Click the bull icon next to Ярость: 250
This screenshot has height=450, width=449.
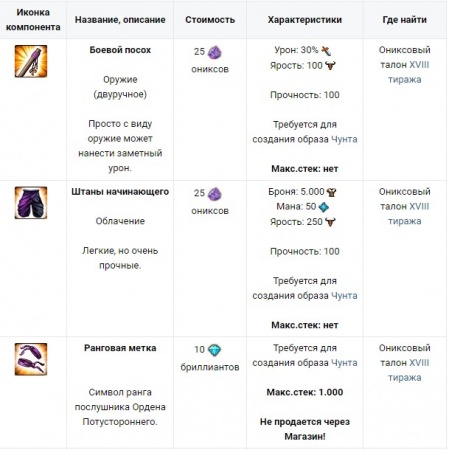[x=330, y=222]
